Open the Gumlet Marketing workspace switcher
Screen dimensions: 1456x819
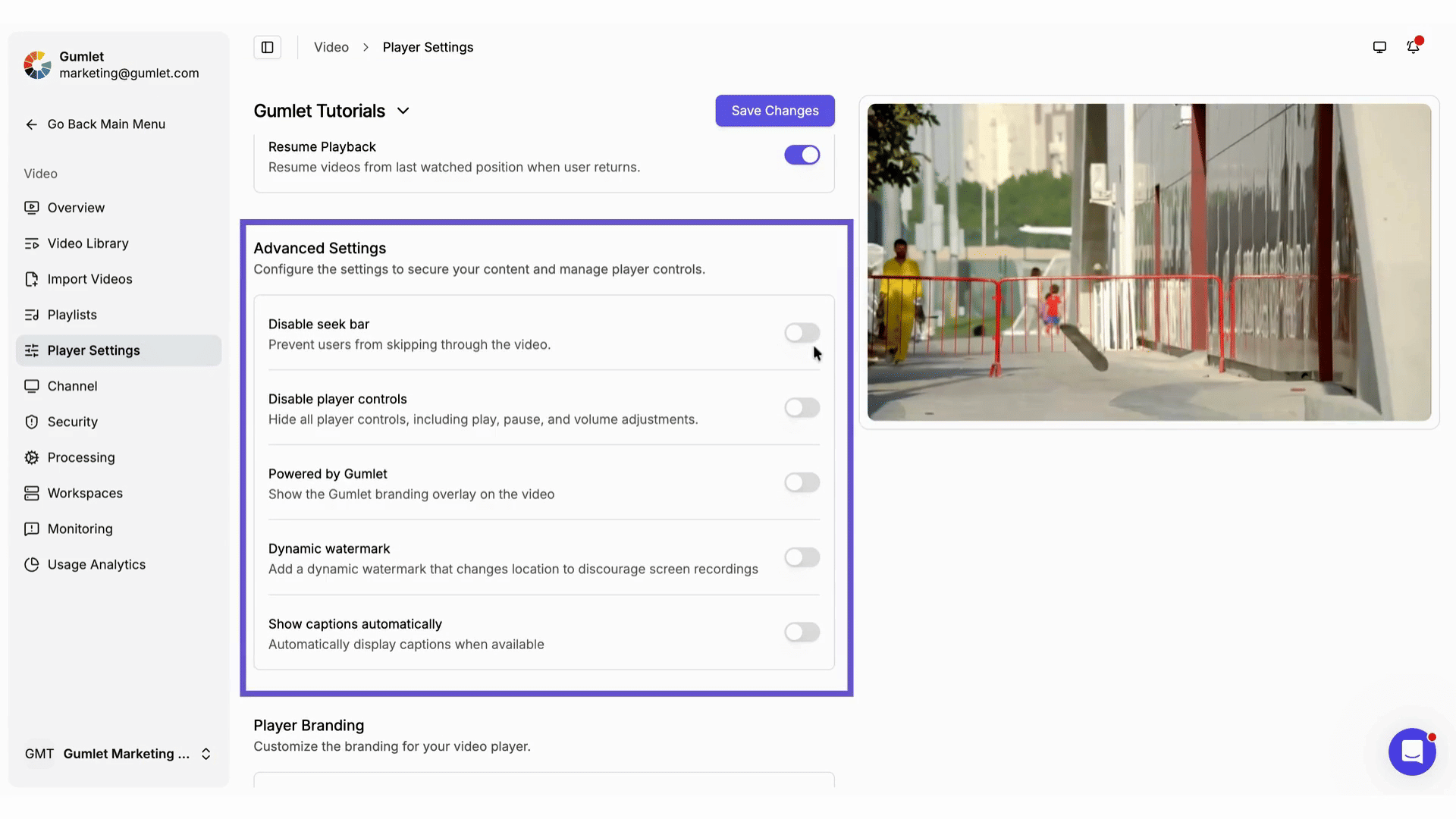pos(118,754)
